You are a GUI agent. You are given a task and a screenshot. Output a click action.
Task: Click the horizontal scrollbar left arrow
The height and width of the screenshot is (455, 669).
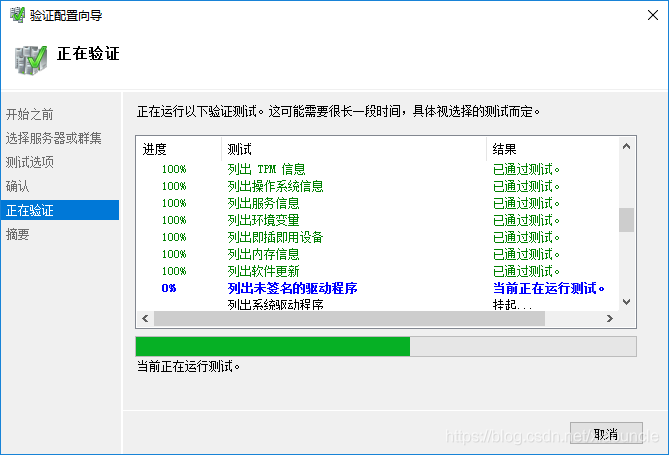145,318
